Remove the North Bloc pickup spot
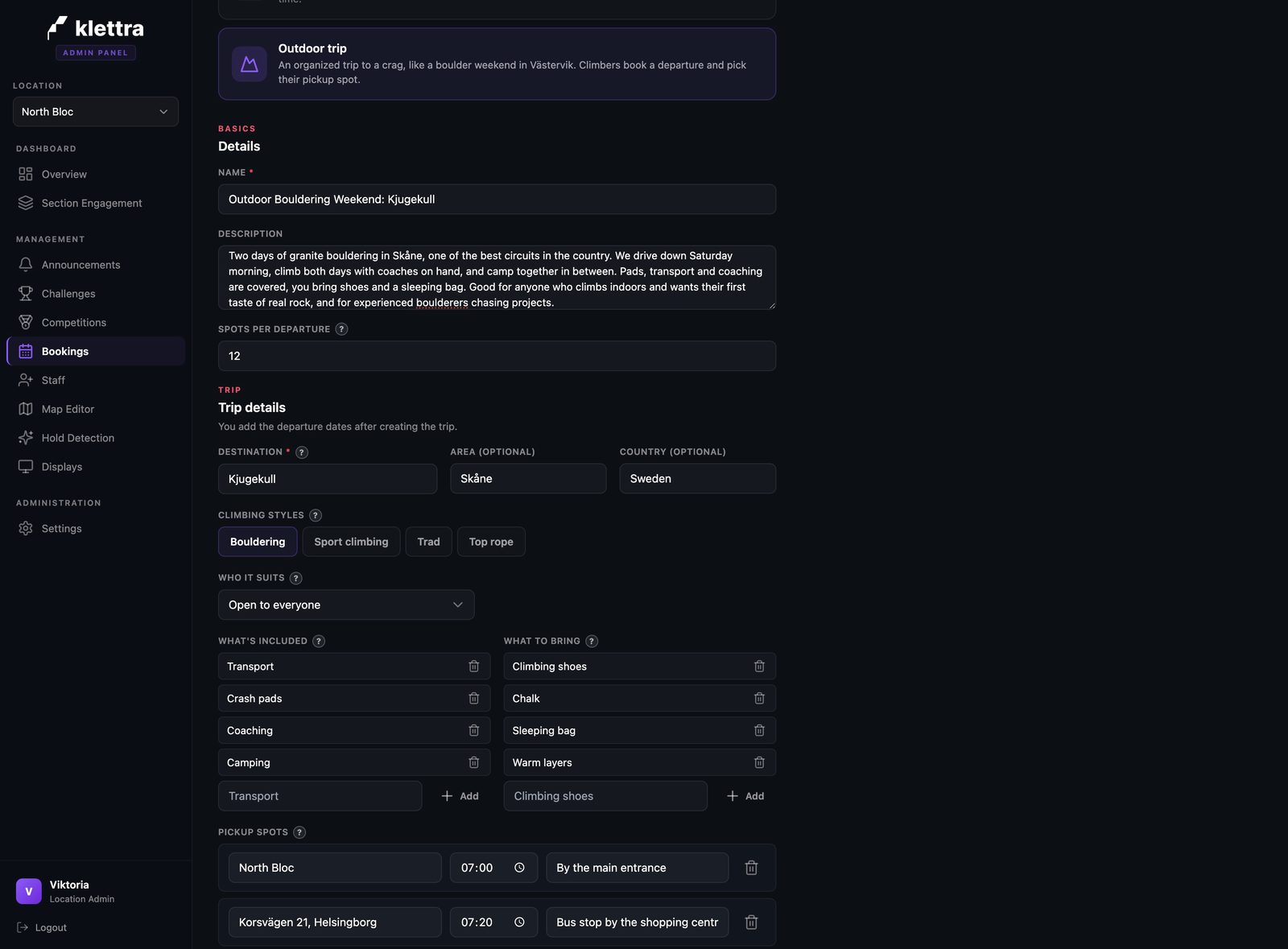This screenshot has height=949, width=1288. coord(751,868)
